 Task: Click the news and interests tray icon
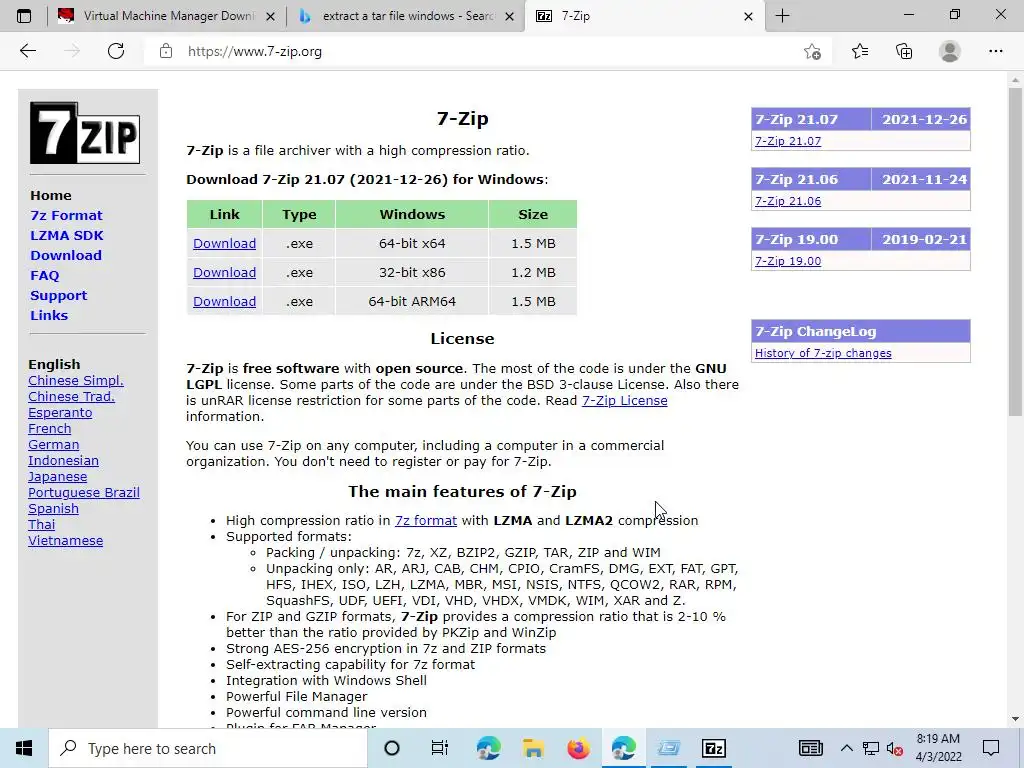(810, 748)
